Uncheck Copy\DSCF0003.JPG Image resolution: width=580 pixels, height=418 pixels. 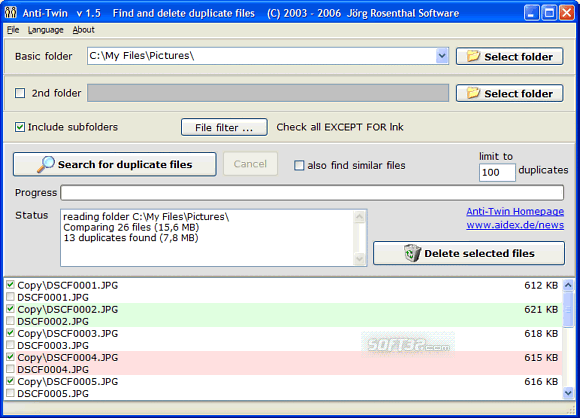(x=10, y=333)
